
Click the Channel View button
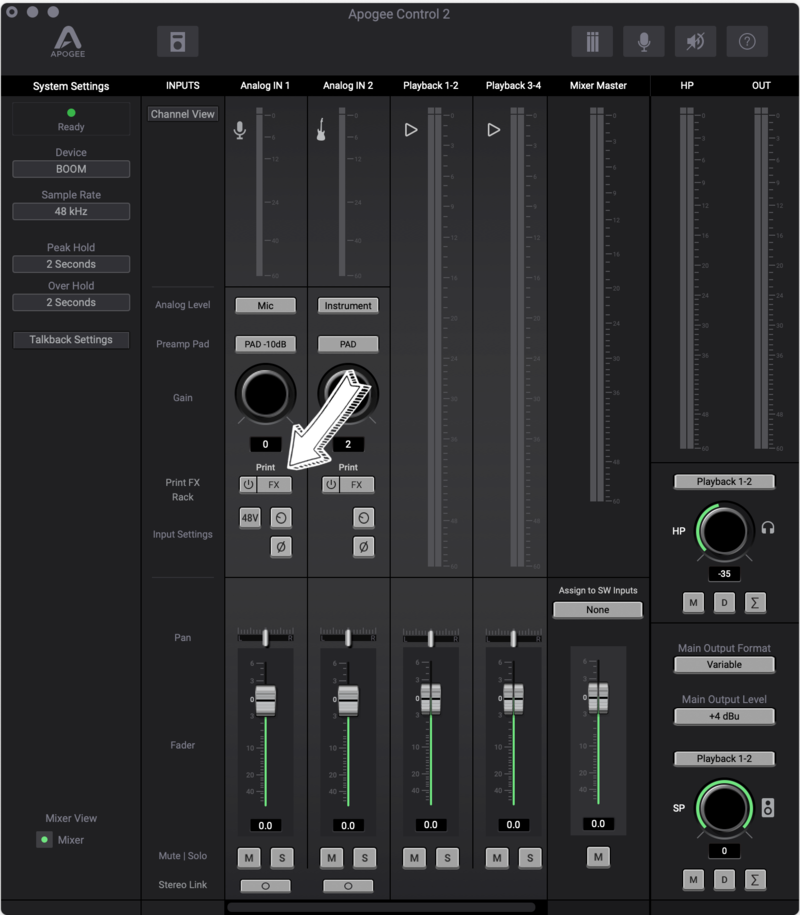(x=183, y=114)
